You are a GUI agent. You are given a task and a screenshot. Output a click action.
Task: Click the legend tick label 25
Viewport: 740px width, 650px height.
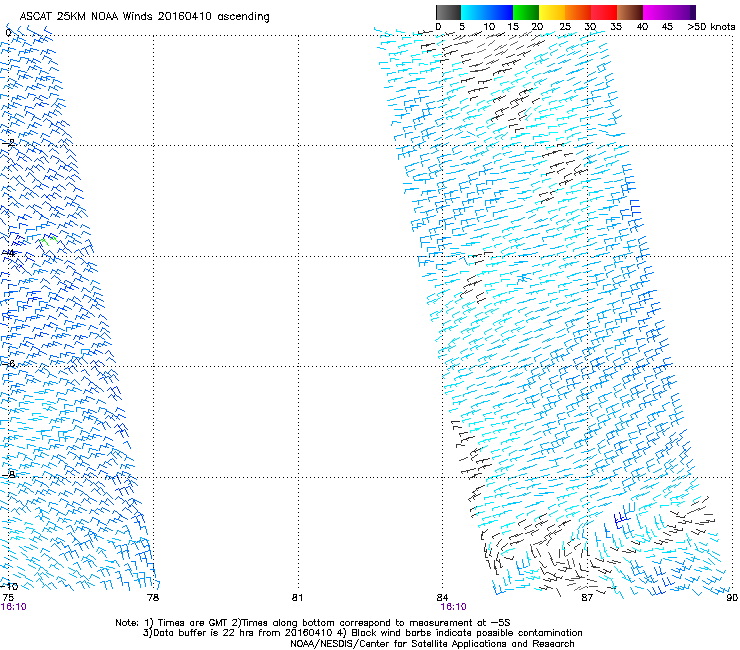565,27
